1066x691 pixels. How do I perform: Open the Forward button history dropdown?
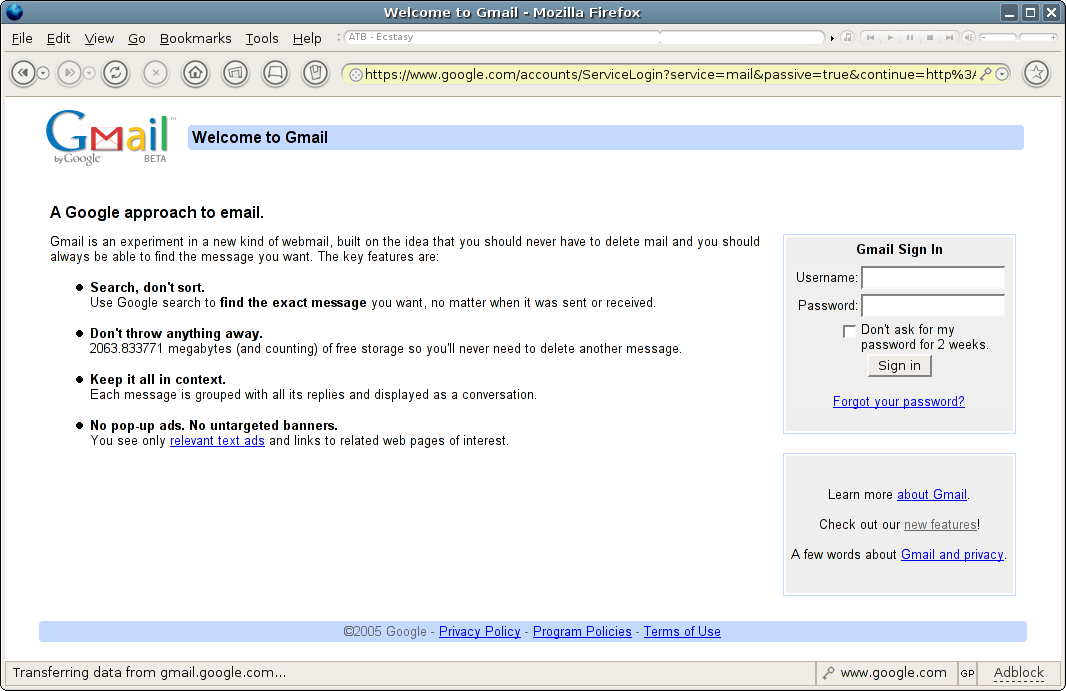88,73
